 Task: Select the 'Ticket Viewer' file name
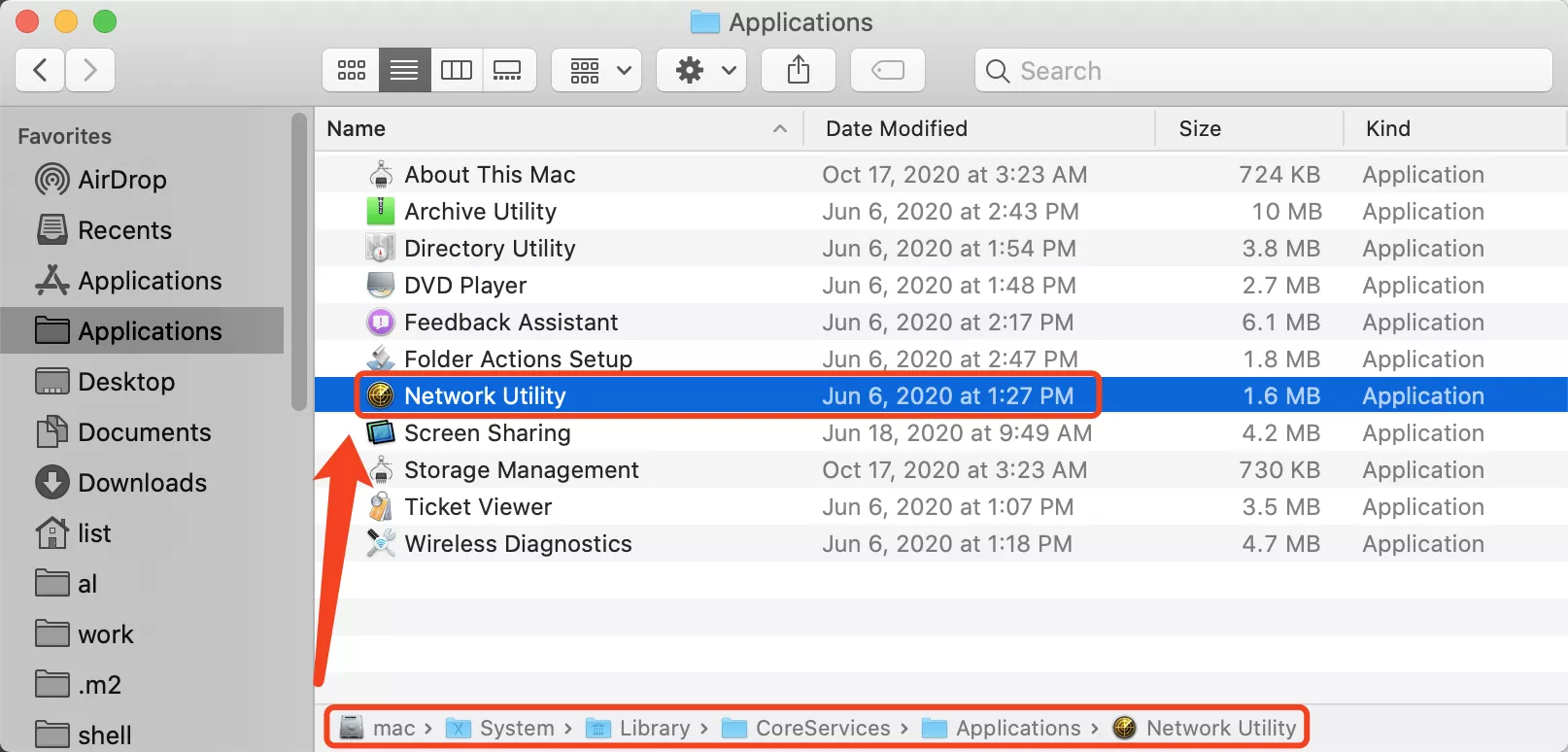tap(478, 507)
